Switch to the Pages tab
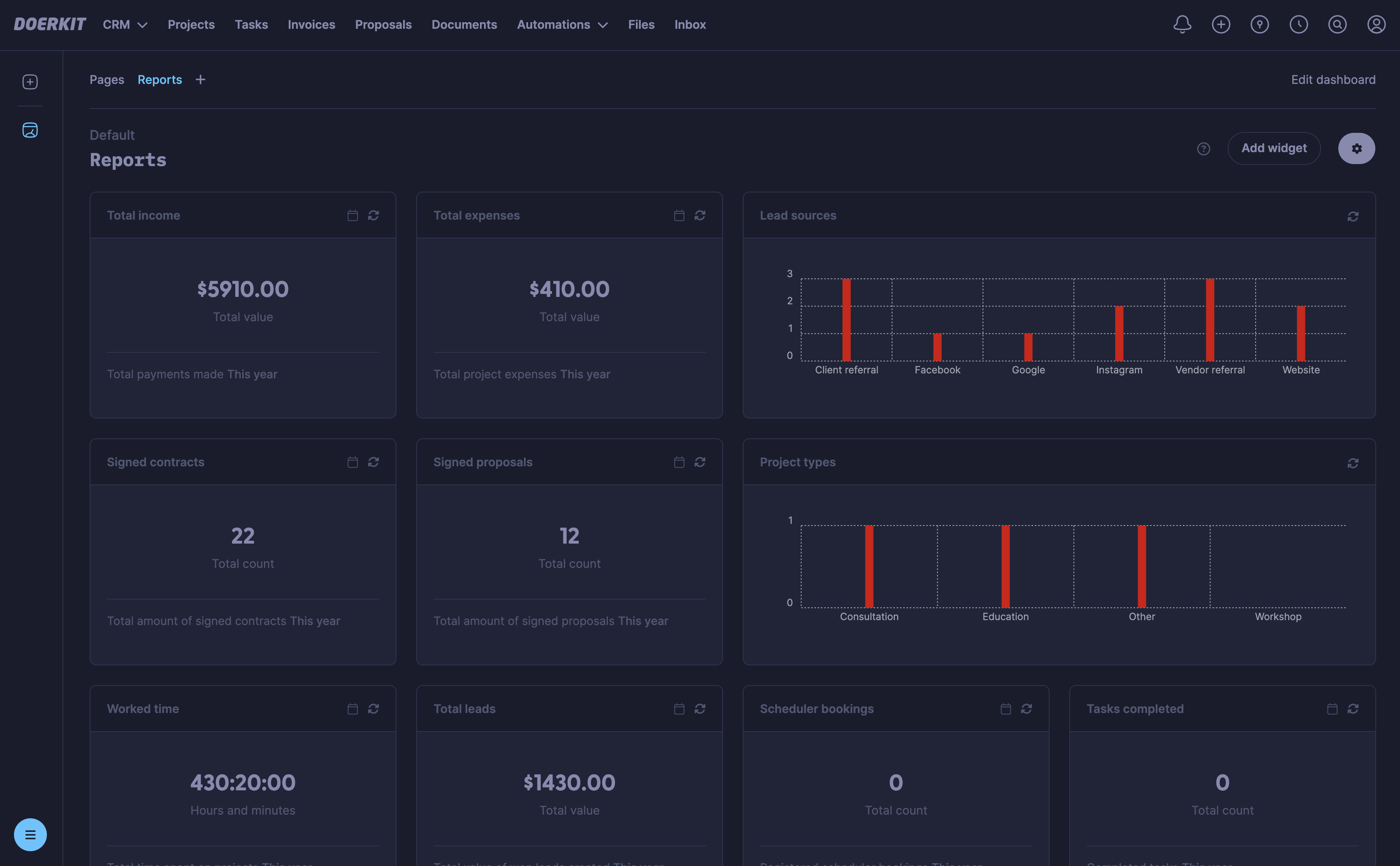The height and width of the screenshot is (866, 1400). coord(107,80)
